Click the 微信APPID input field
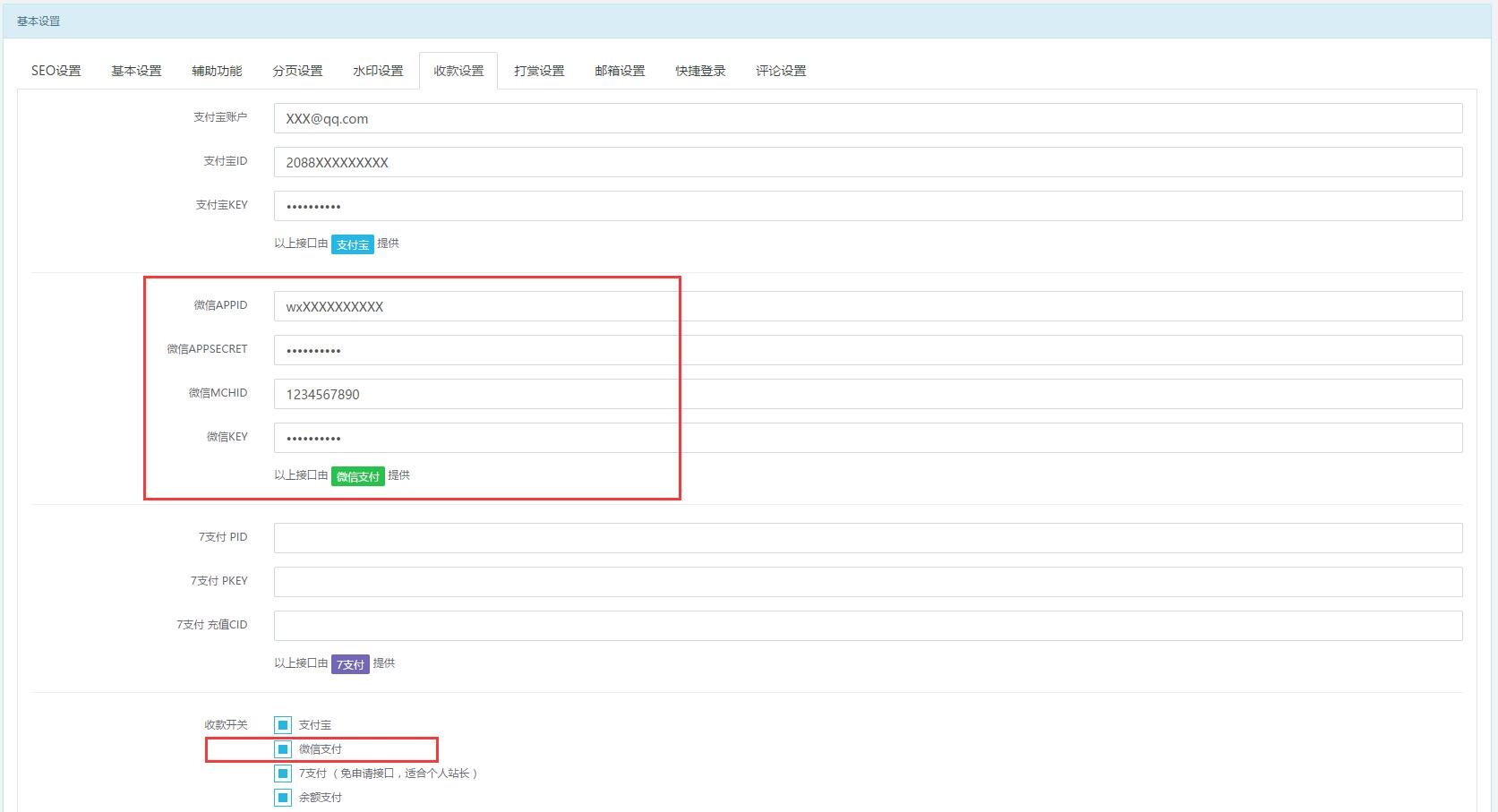The height and width of the screenshot is (812, 1498). coord(867,306)
